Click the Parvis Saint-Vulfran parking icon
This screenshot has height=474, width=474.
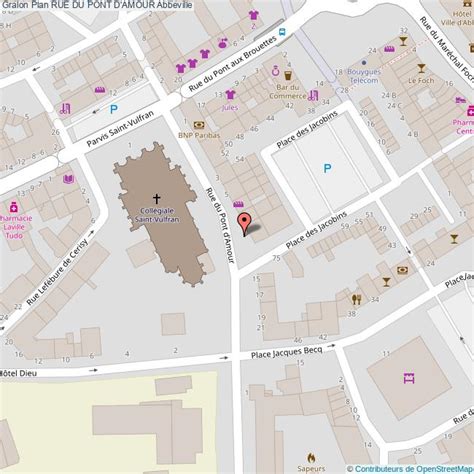pyautogui.click(x=114, y=109)
